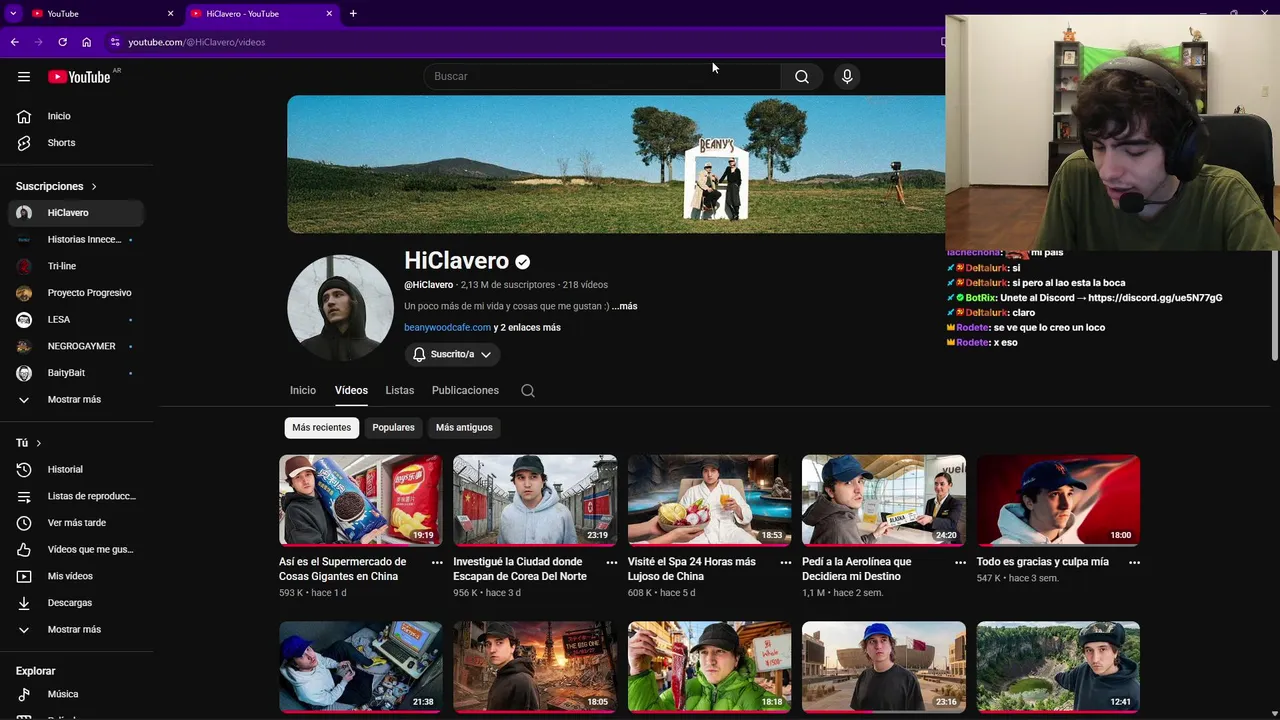1280x720 pixels.
Task: Click browser home button
Action: tap(87, 42)
